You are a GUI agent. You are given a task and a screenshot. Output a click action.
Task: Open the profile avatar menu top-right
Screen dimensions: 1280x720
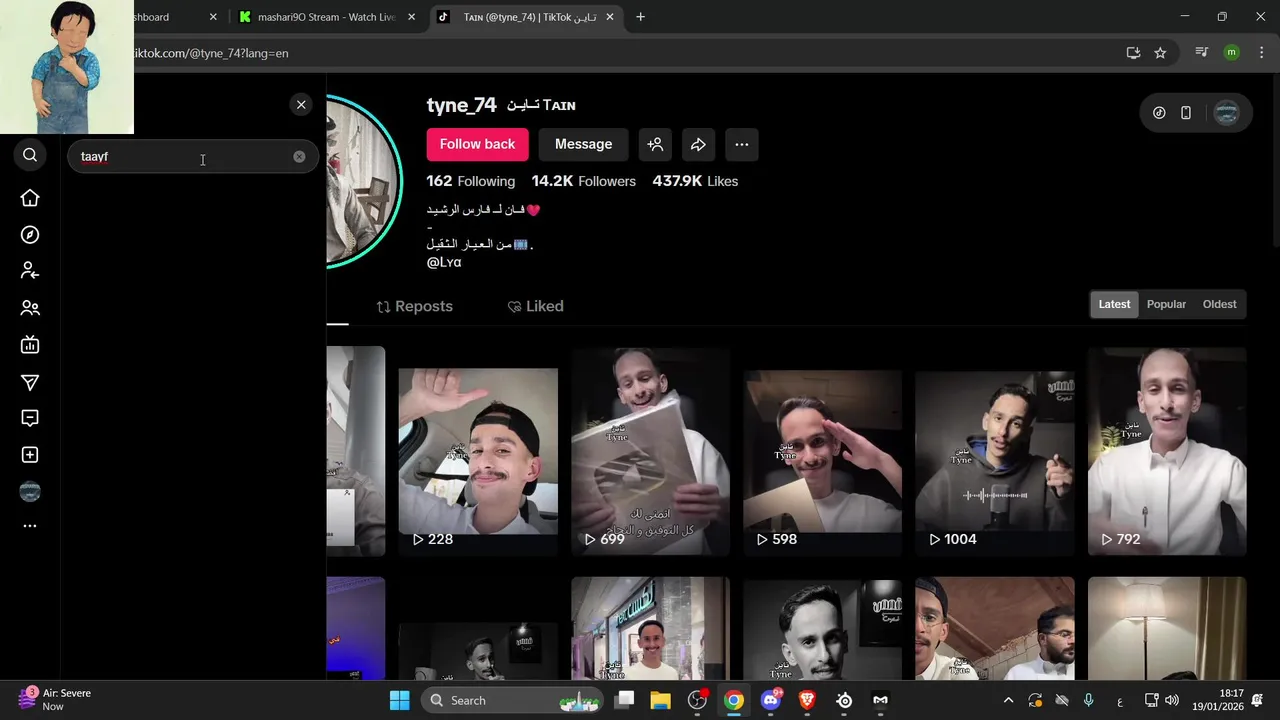[x=1226, y=113]
